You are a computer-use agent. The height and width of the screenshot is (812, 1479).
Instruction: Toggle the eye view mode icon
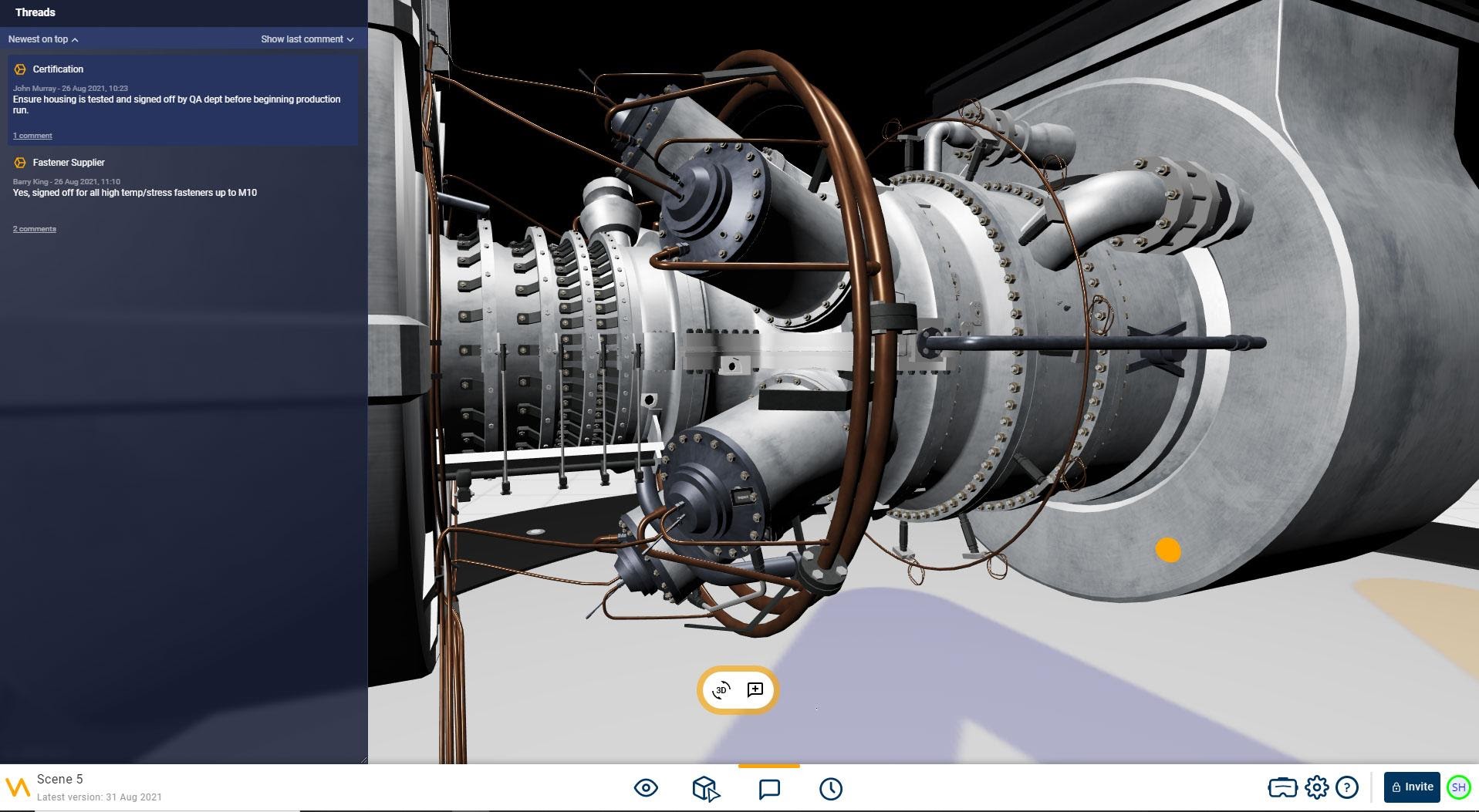pyautogui.click(x=646, y=788)
